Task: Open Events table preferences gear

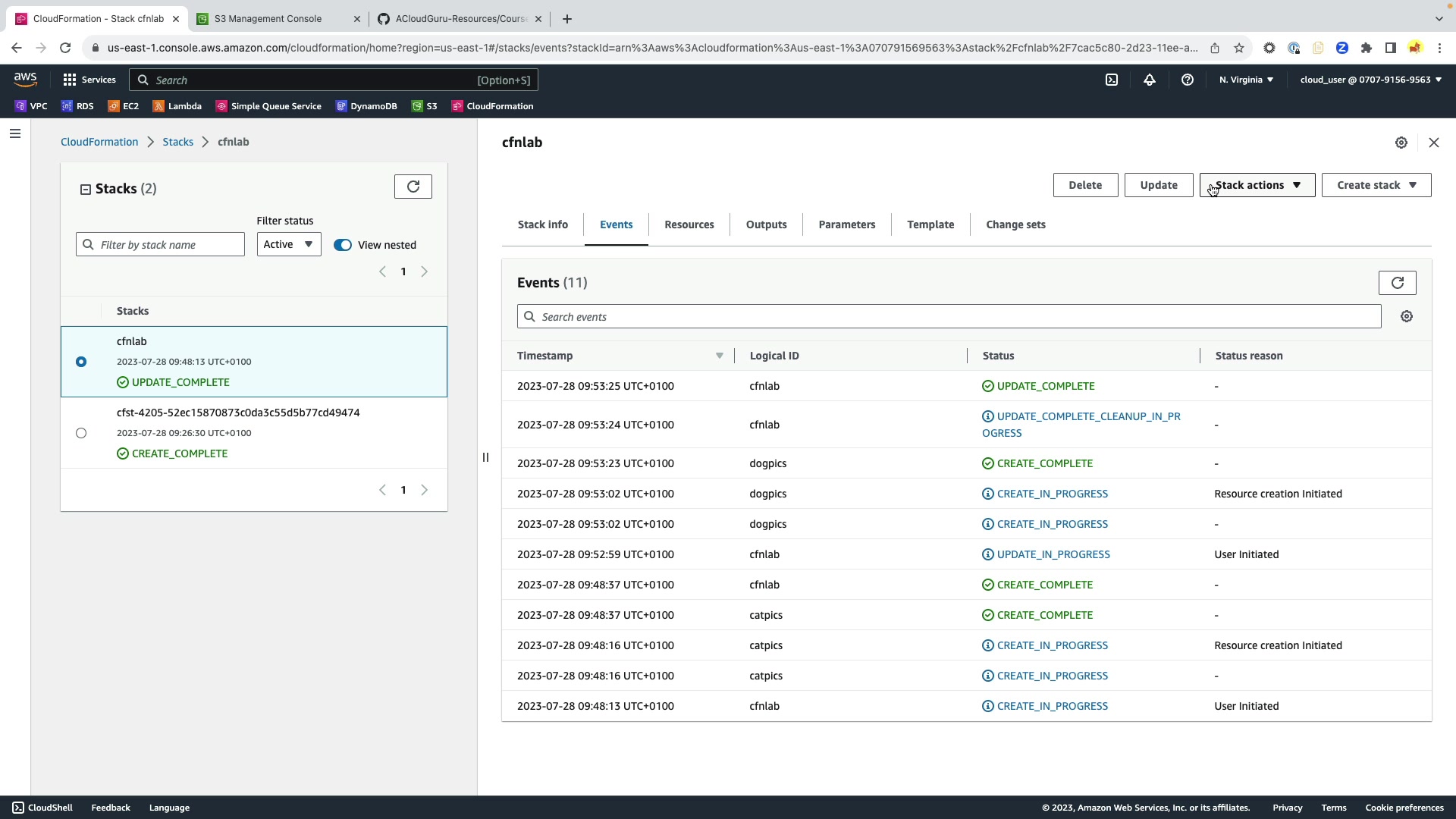Action: [x=1407, y=317]
